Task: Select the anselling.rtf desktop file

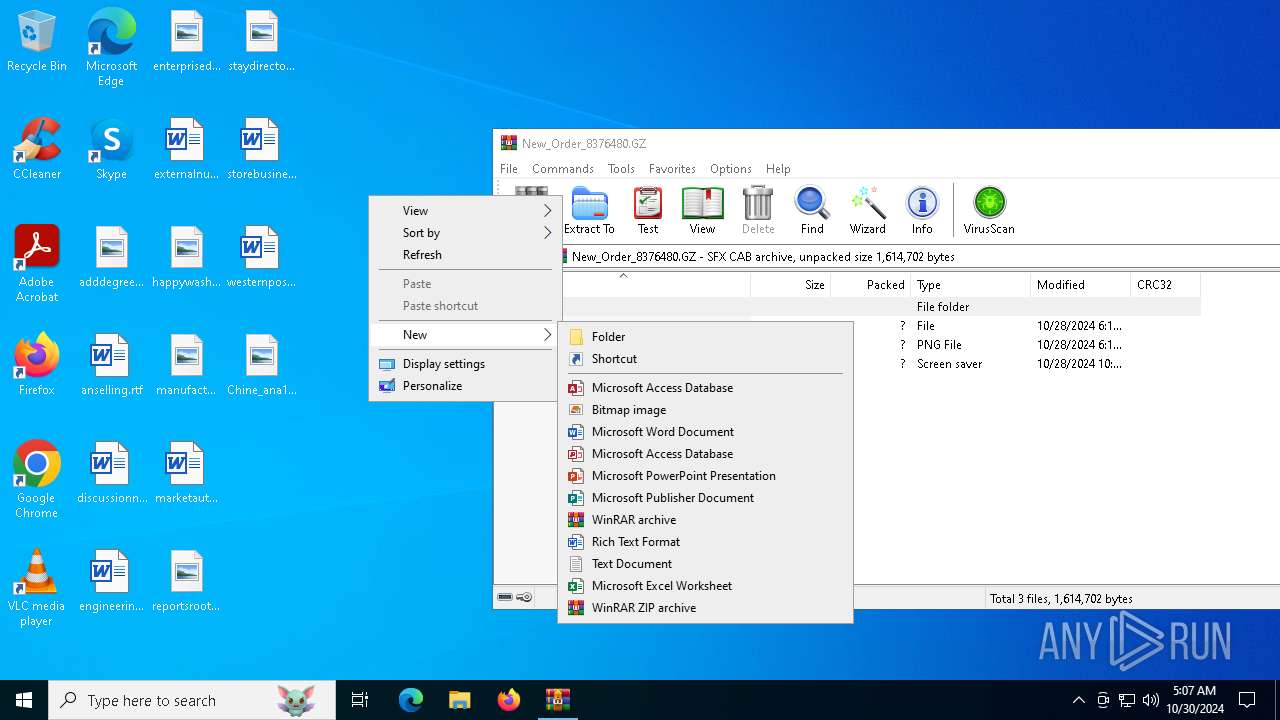Action: point(111,365)
